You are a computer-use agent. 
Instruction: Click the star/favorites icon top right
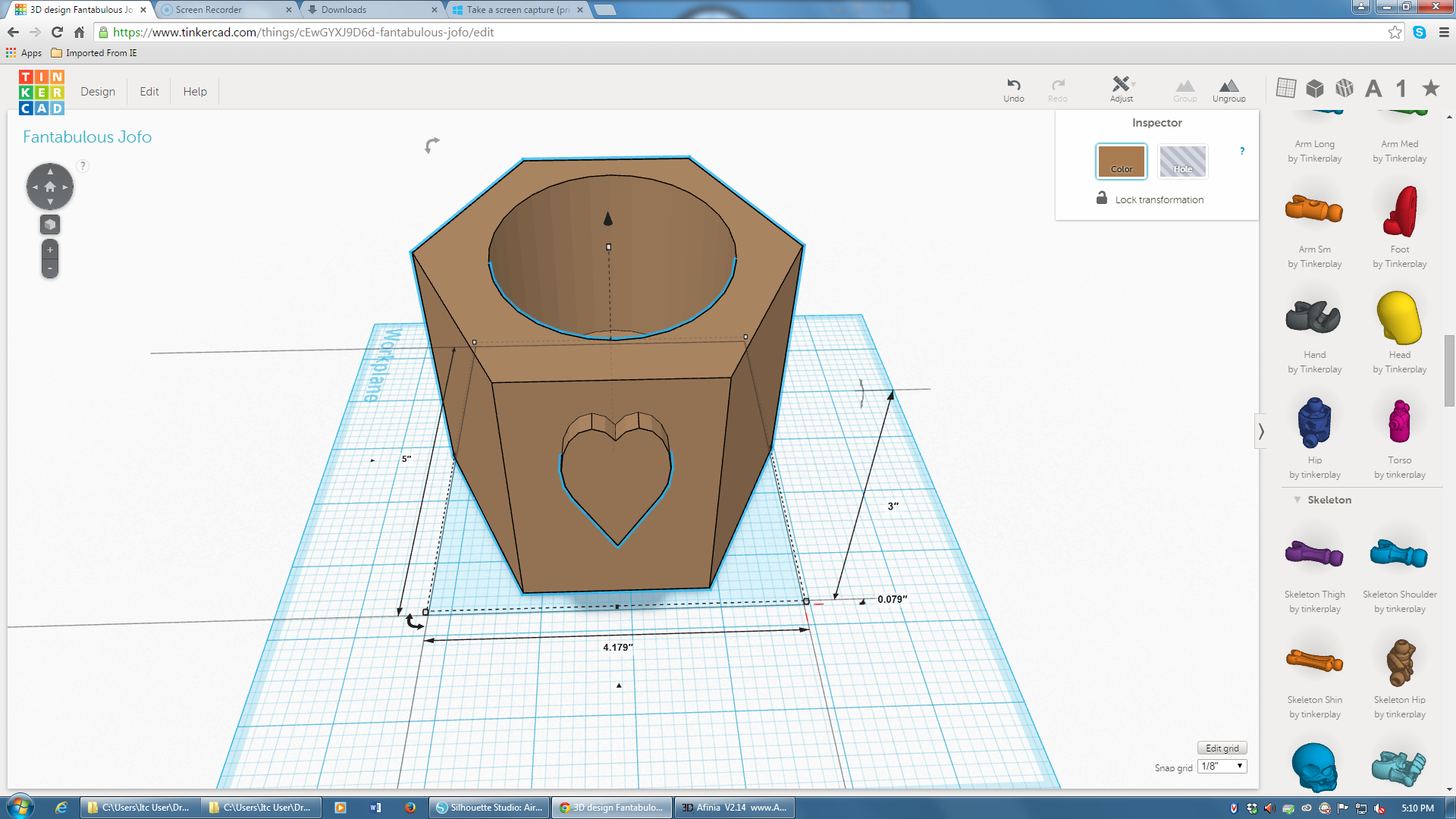[1432, 88]
